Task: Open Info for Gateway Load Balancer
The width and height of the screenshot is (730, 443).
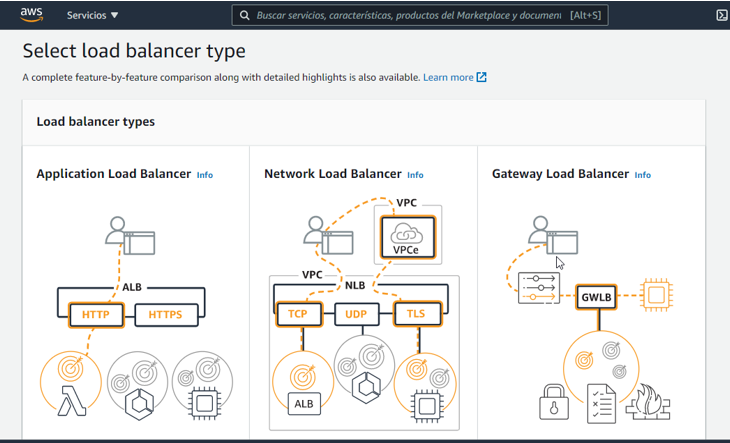Action: [642, 175]
